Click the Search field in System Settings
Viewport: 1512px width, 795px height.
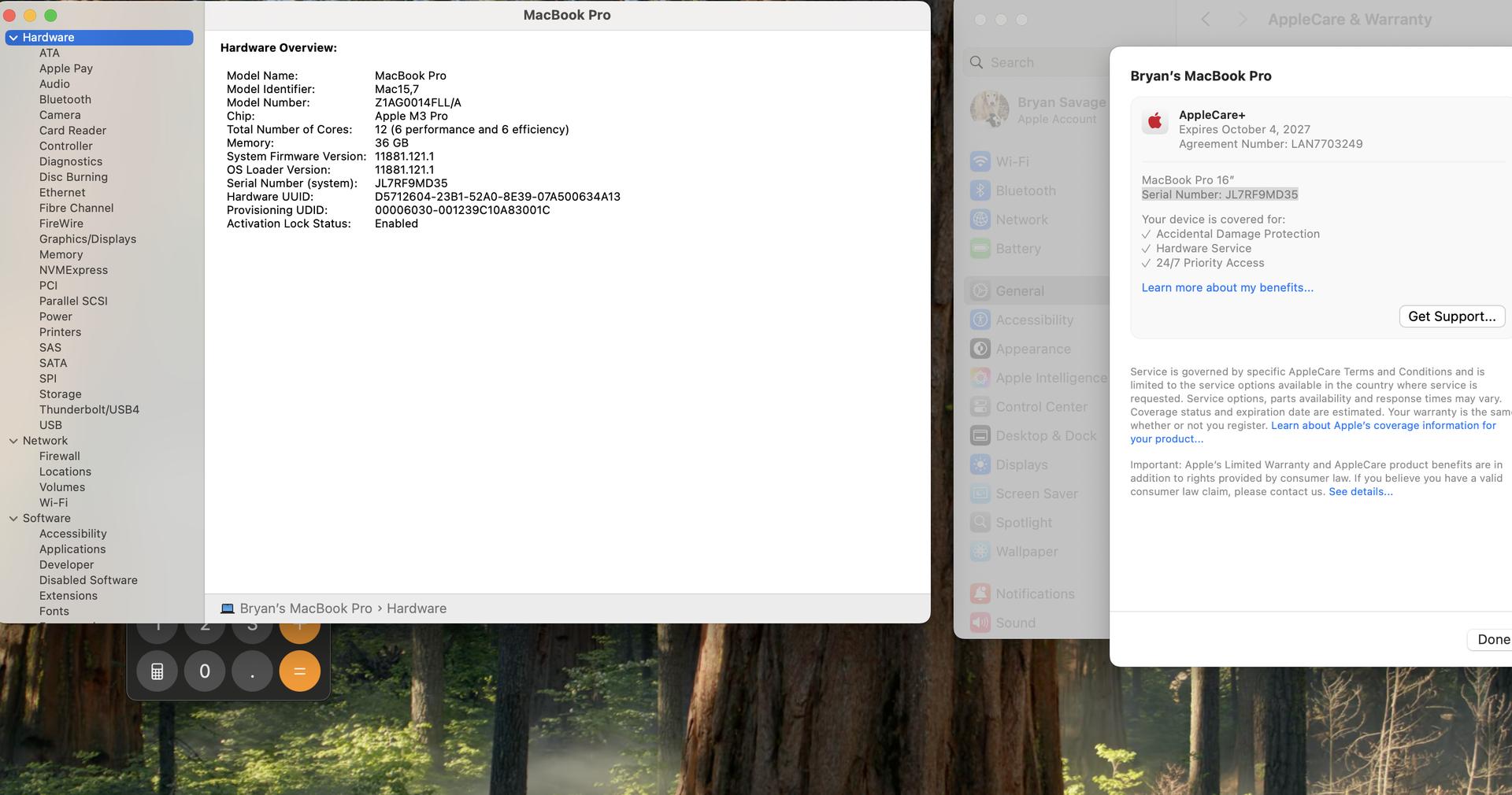1036,62
